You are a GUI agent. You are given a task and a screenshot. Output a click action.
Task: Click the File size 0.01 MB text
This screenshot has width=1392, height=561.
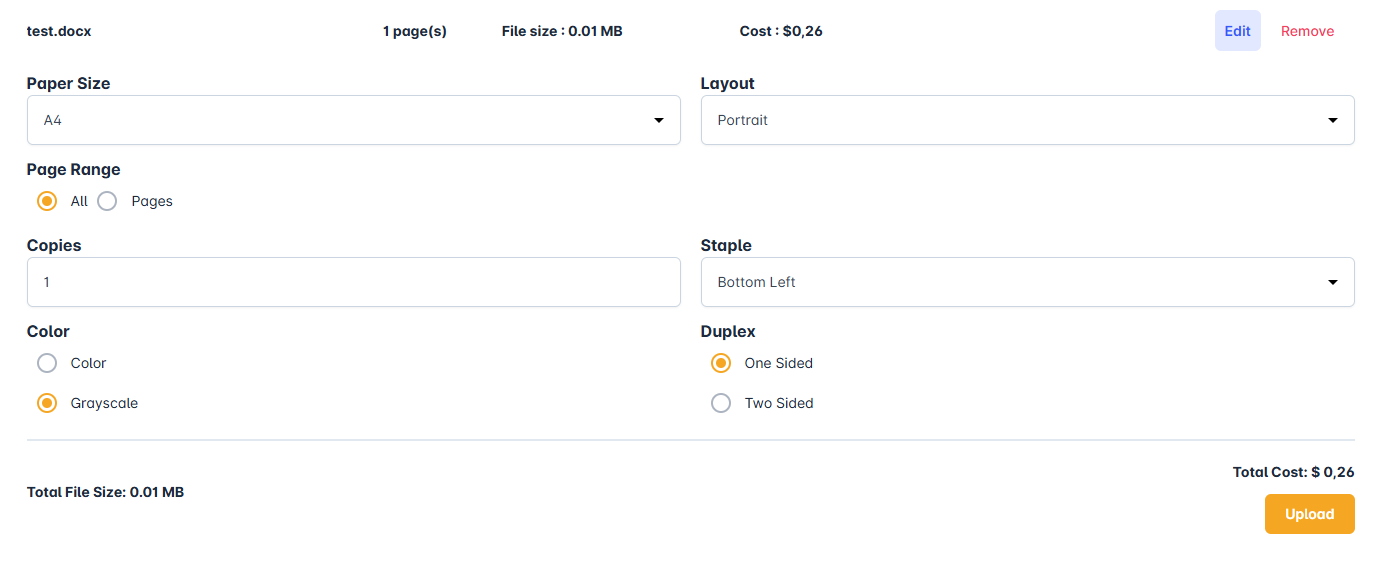click(x=562, y=31)
